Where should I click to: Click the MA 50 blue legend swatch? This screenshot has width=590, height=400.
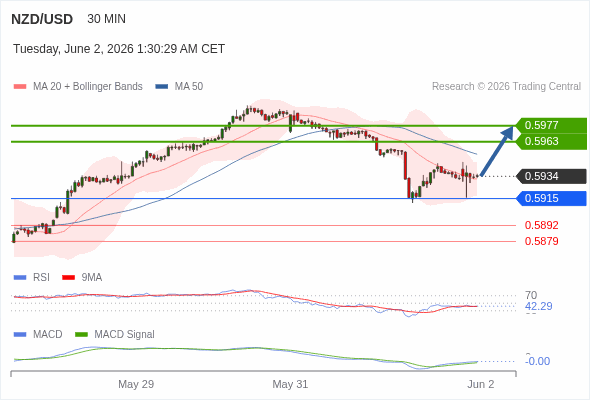[162, 87]
